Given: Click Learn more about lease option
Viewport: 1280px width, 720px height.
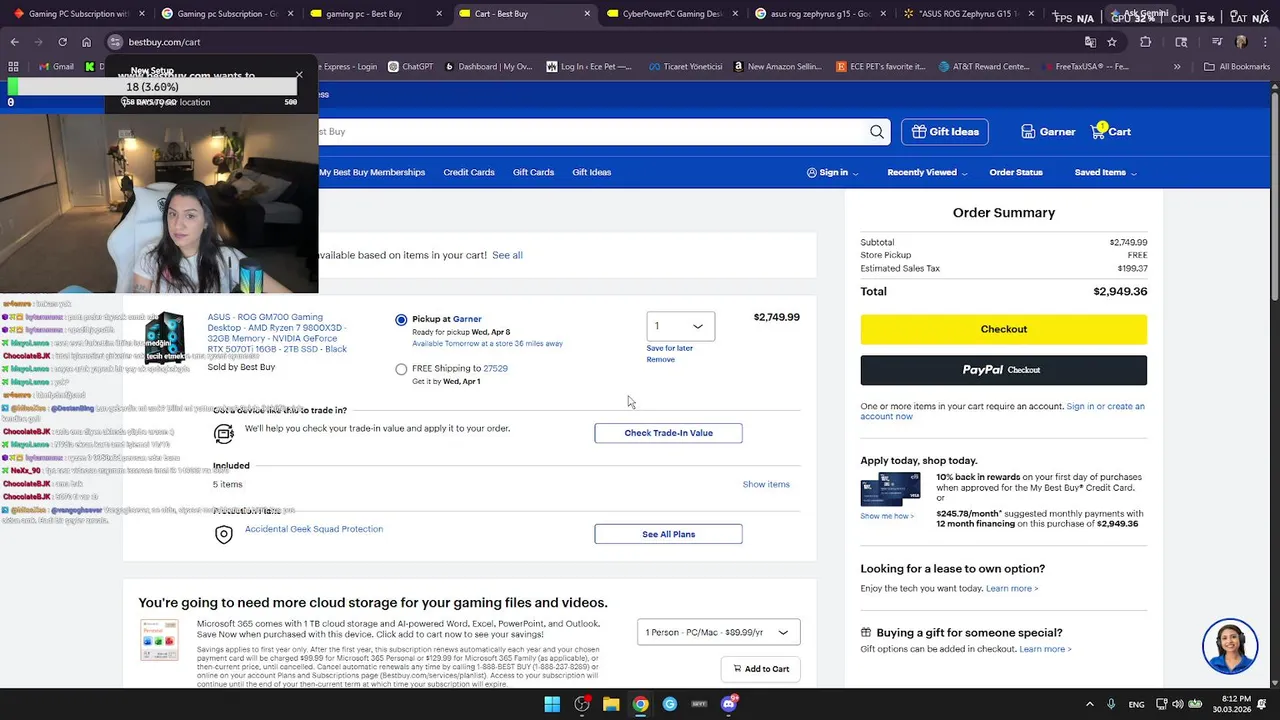Looking at the screenshot, I should (1012, 588).
